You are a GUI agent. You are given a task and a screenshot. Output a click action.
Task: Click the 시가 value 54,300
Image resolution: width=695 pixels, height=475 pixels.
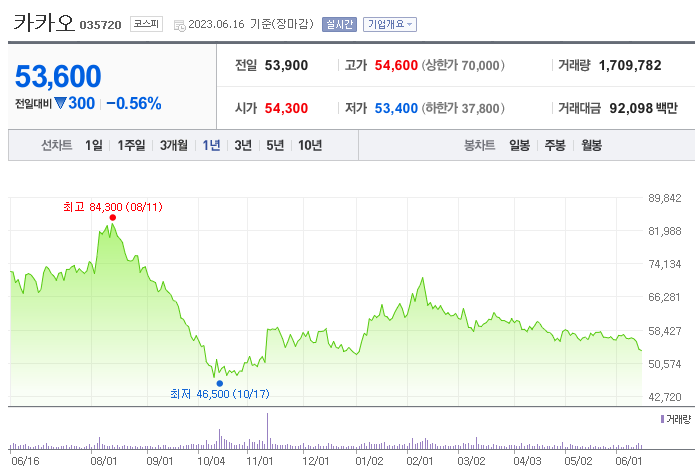pyautogui.click(x=286, y=109)
